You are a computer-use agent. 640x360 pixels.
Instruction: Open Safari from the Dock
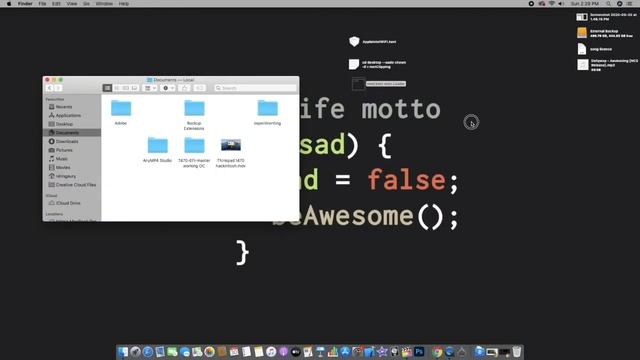(x=148, y=352)
